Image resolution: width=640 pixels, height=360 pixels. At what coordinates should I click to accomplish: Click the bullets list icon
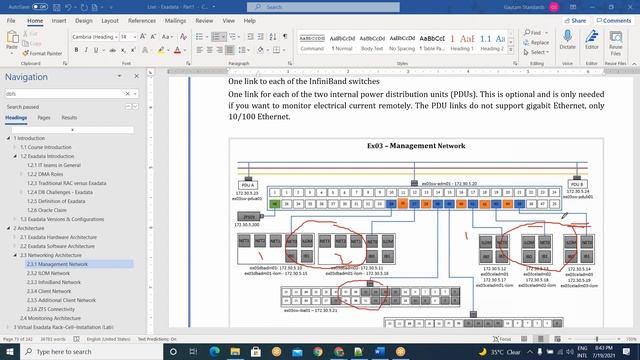(x=199, y=37)
